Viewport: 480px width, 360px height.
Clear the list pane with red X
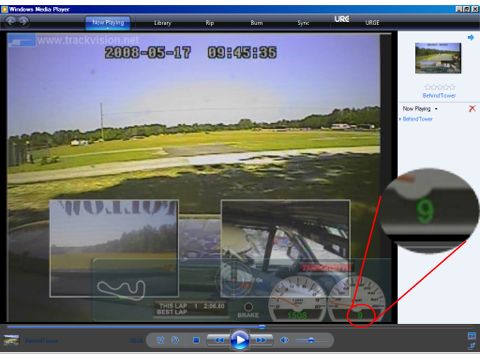tap(472, 108)
